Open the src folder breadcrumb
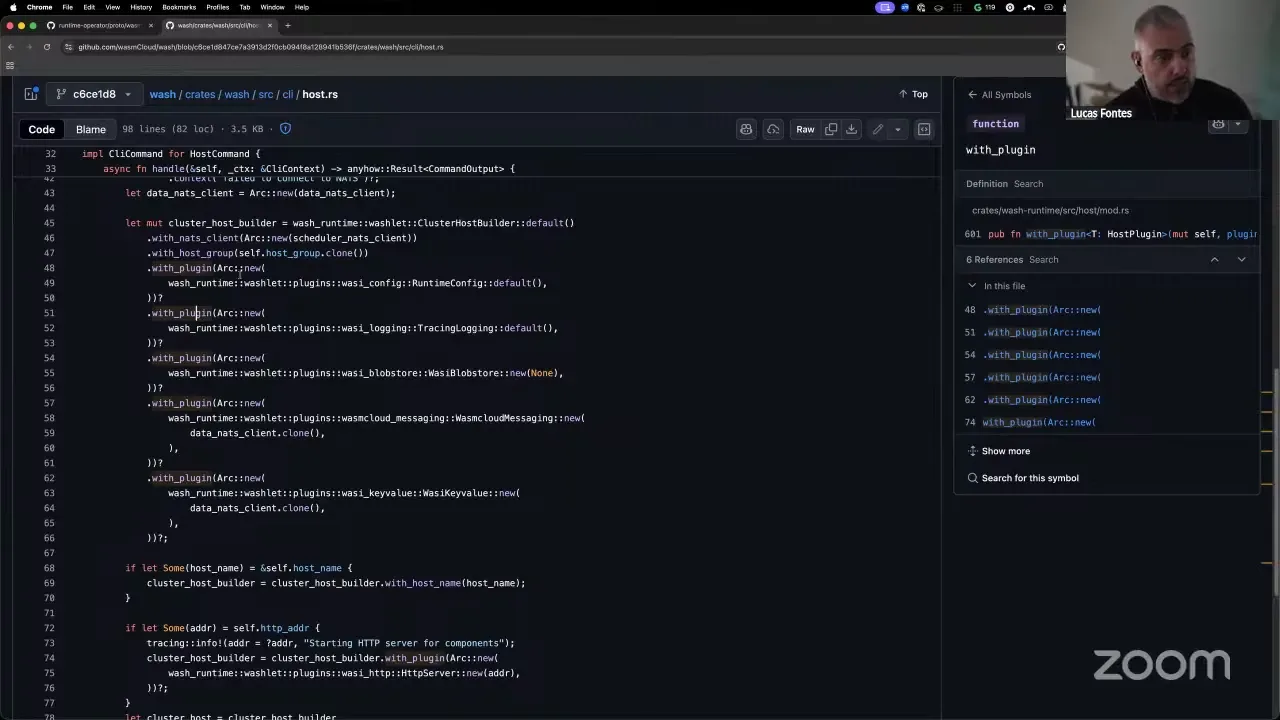The height and width of the screenshot is (720, 1280). point(265,94)
